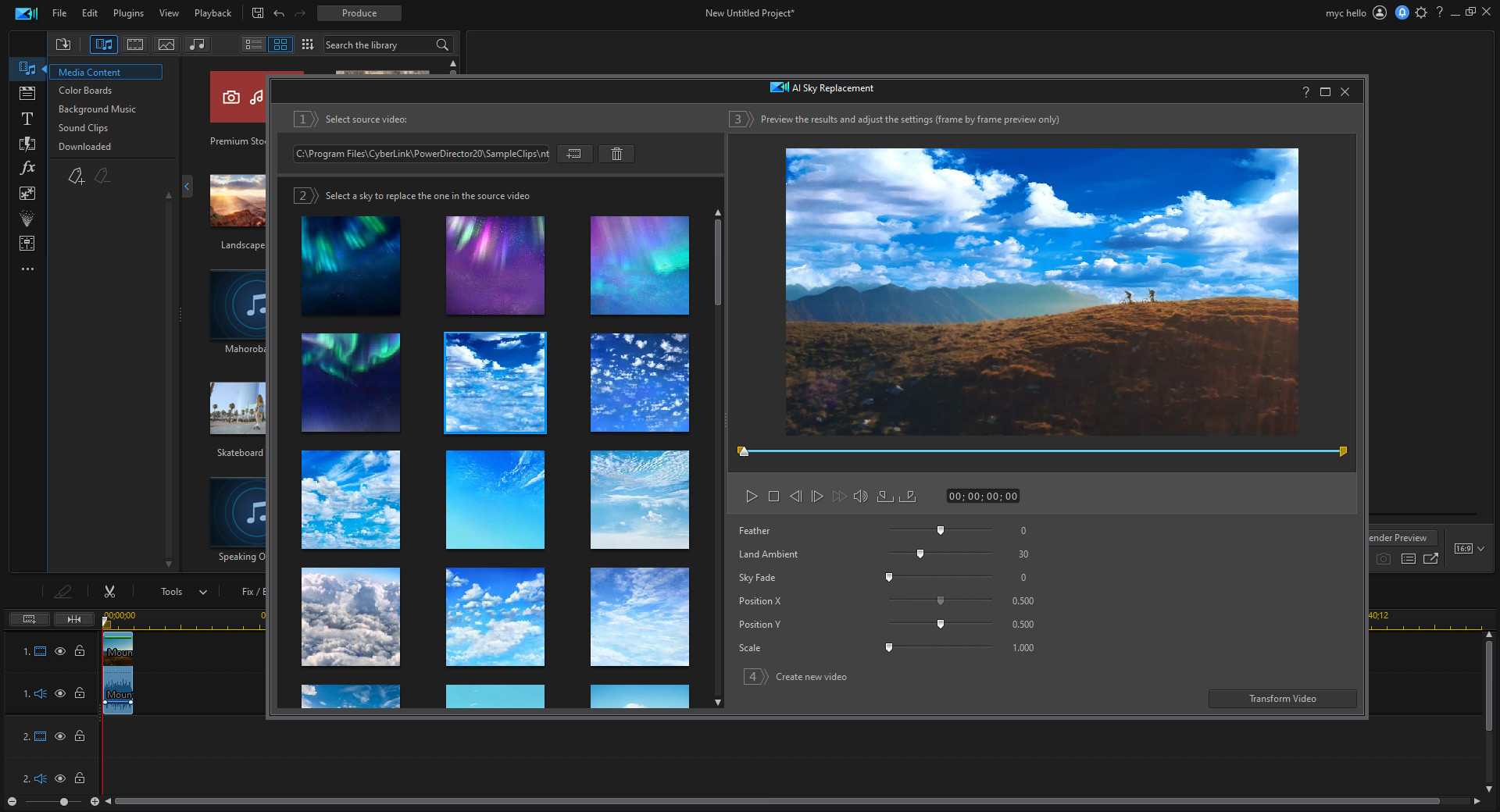
Task: Click the mark-in icon in the preview controls
Action: tap(884, 496)
